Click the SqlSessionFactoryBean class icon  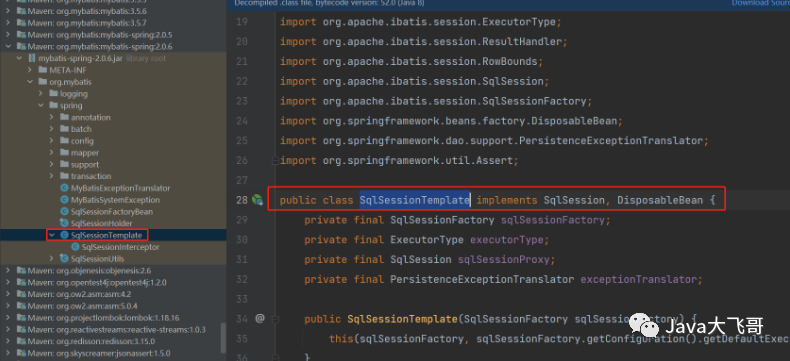click(64, 211)
